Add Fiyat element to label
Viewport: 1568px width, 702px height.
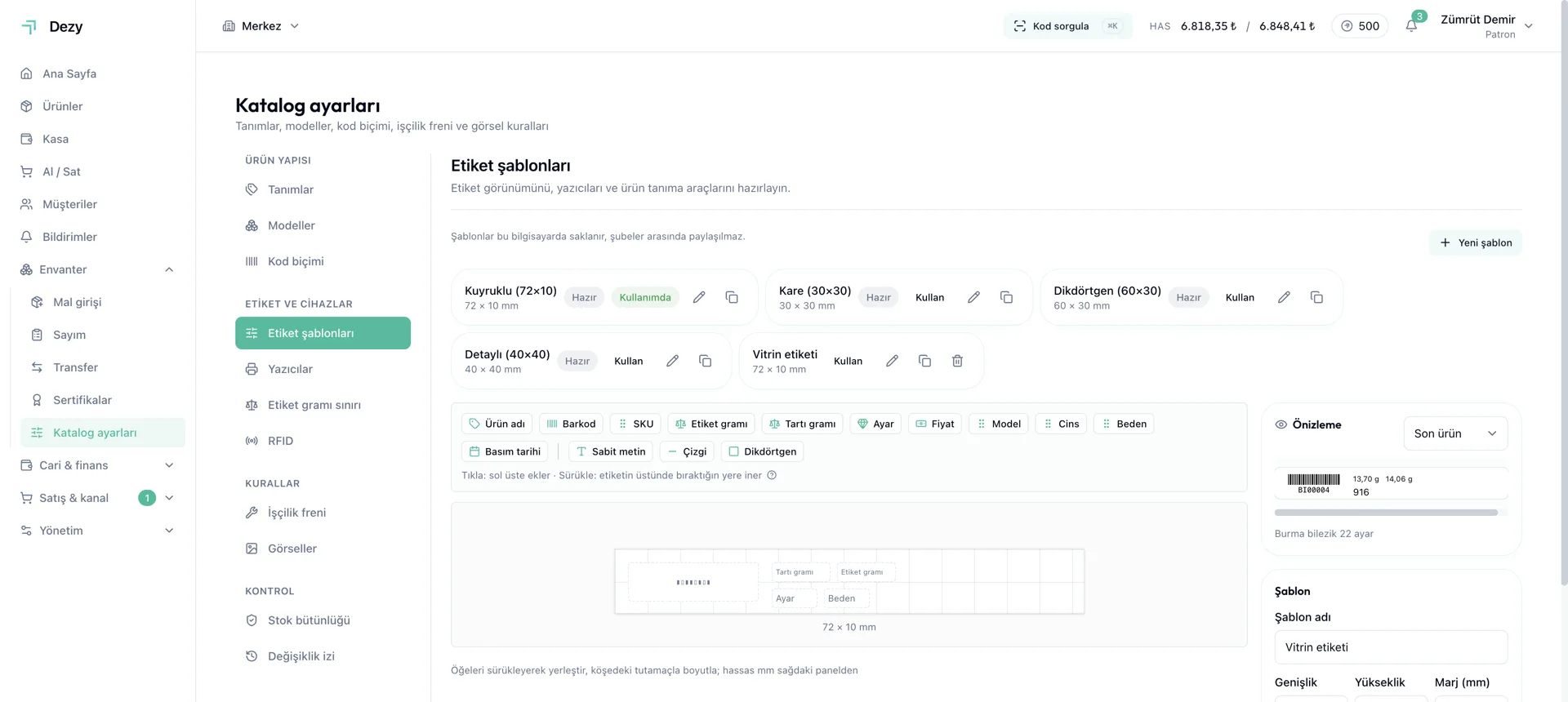pos(935,424)
